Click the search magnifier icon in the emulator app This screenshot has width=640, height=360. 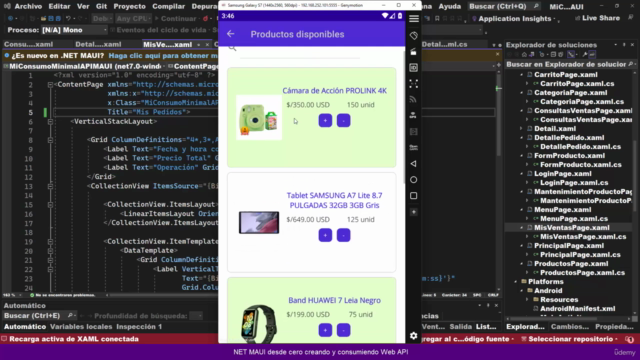pyautogui.click(x=232, y=49)
